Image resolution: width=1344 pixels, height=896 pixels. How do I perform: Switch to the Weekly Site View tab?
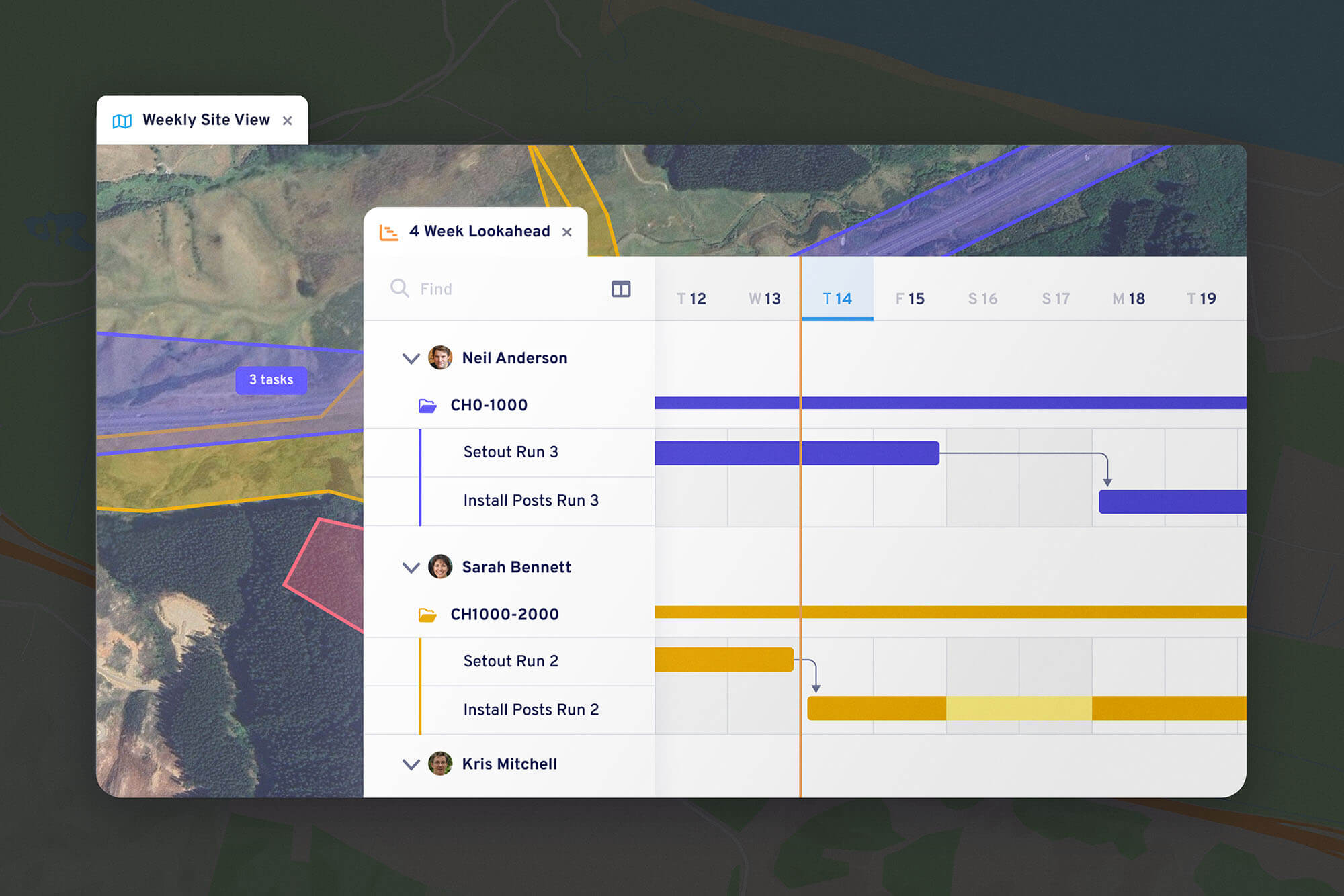[x=206, y=120]
